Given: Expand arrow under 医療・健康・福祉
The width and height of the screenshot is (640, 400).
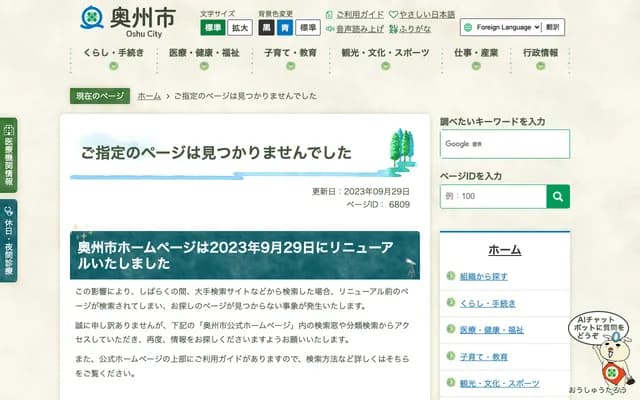Looking at the screenshot, I should (204, 66).
